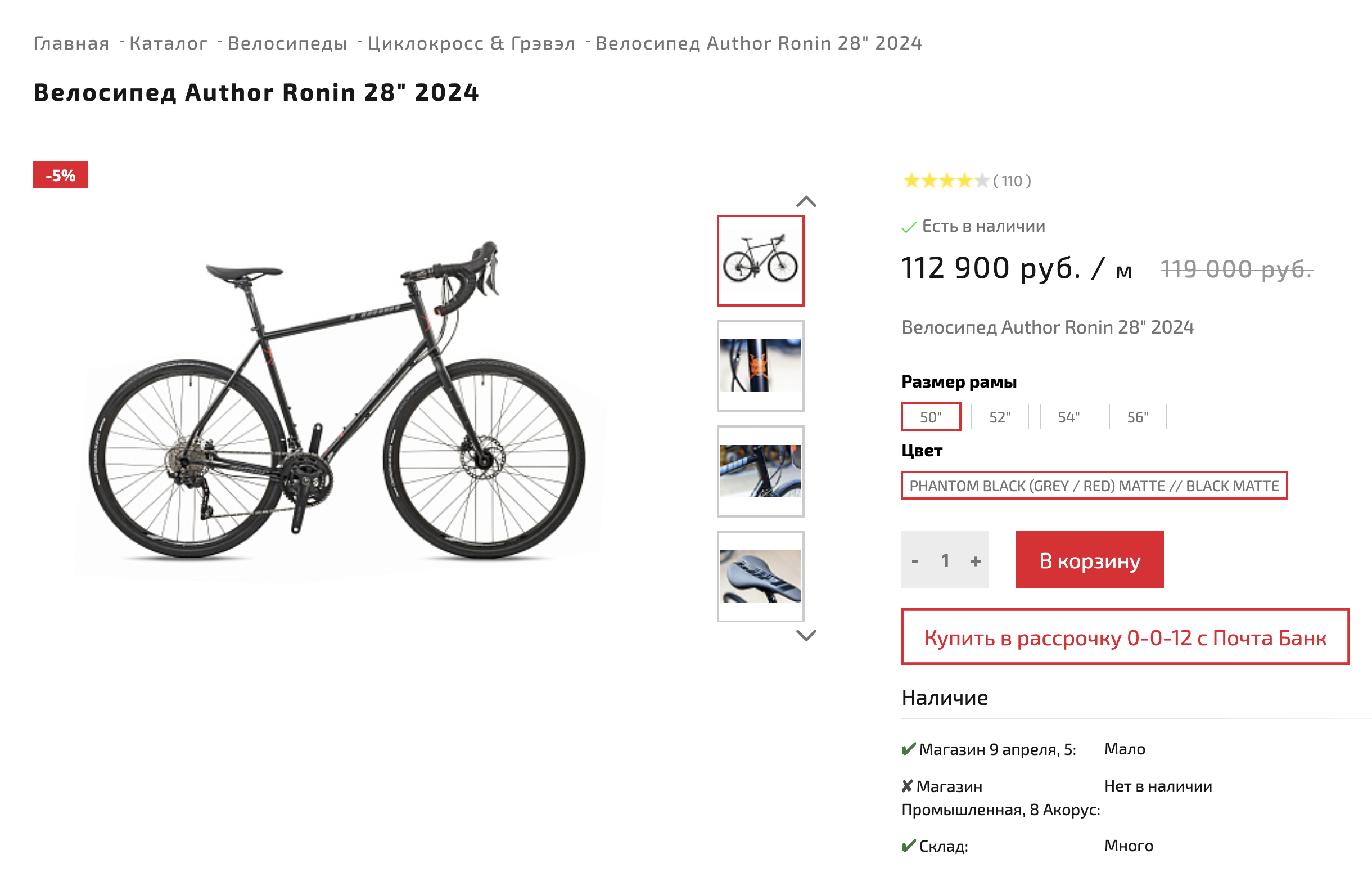The height and width of the screenshot is (881, 1372).
Task: Go to Каталог breadcrumb
Action: pos(168,43)
